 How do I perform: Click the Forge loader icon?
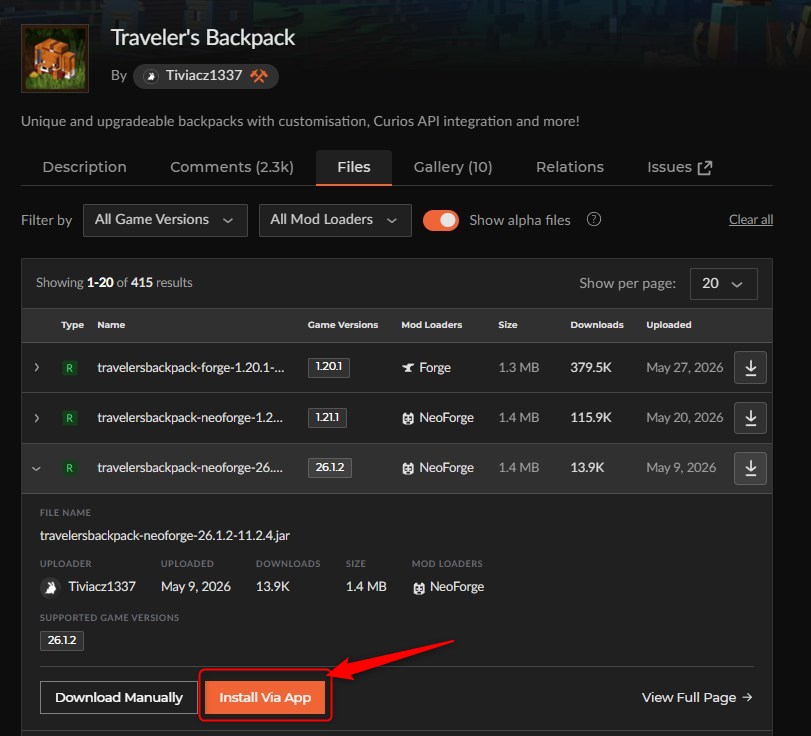tap(408, 368)
